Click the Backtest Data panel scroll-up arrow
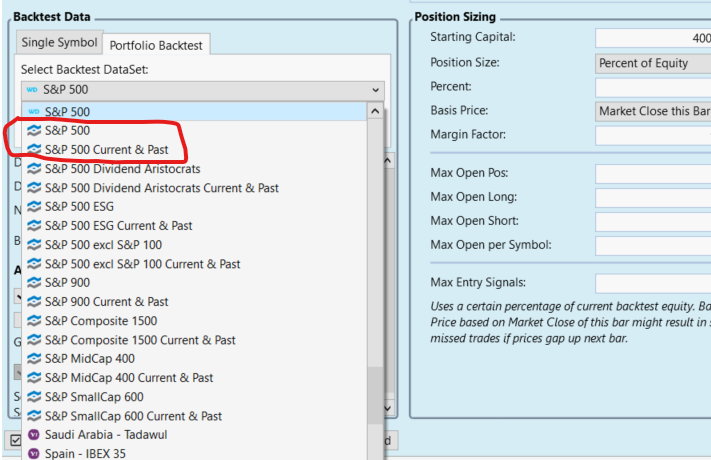Image resolution: width=711 pixels, height=460 pixels. [x=388, y=161]
